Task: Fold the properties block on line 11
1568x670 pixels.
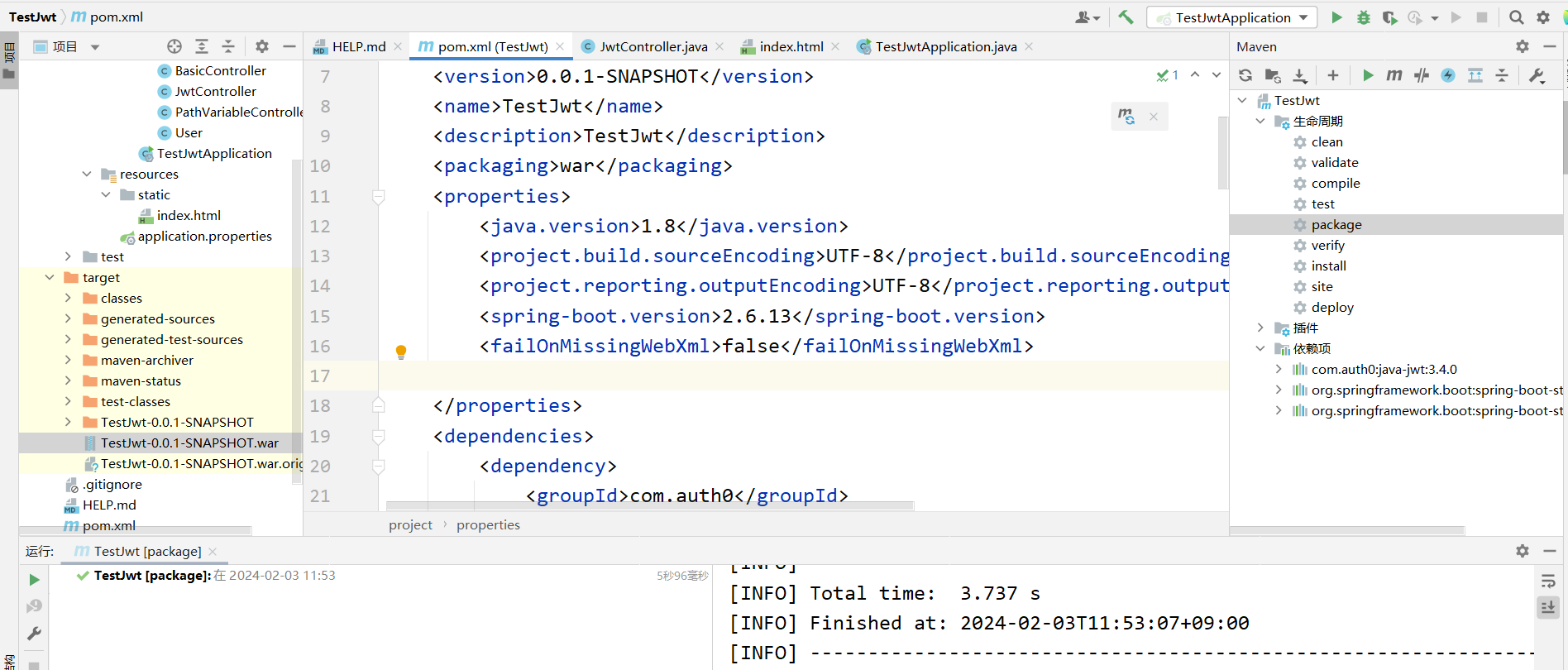Action: 378,197
